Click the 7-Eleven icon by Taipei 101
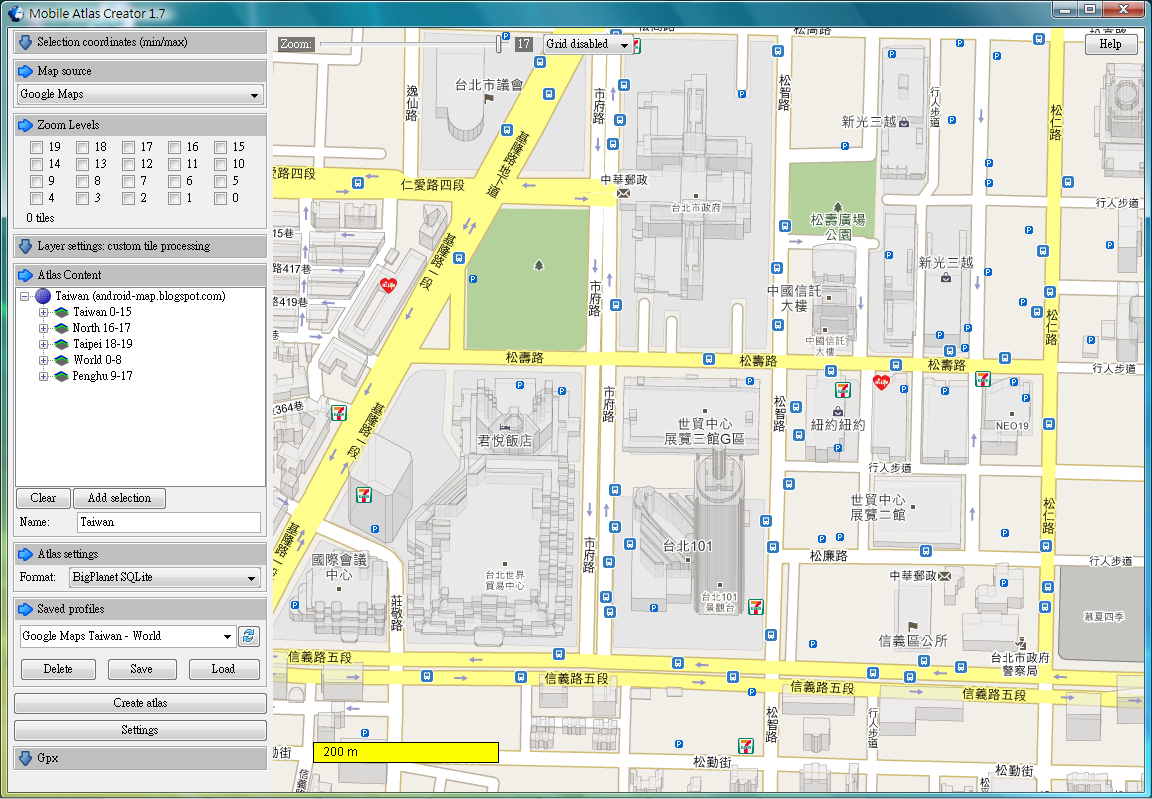 pos(755,607)
